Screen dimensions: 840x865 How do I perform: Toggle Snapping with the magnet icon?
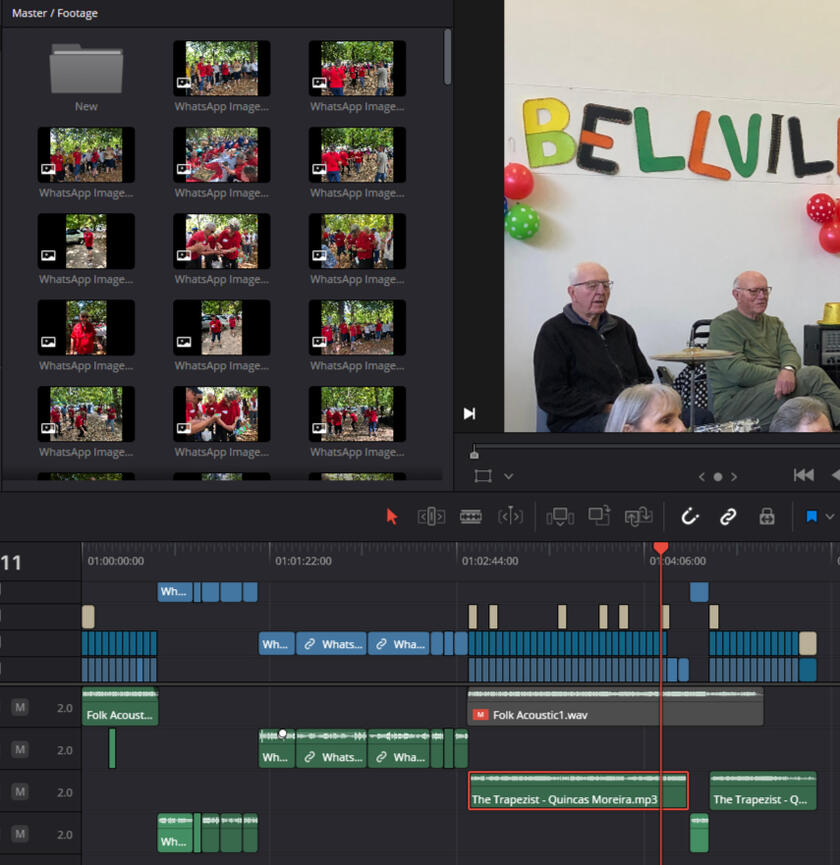pos(689,517)
